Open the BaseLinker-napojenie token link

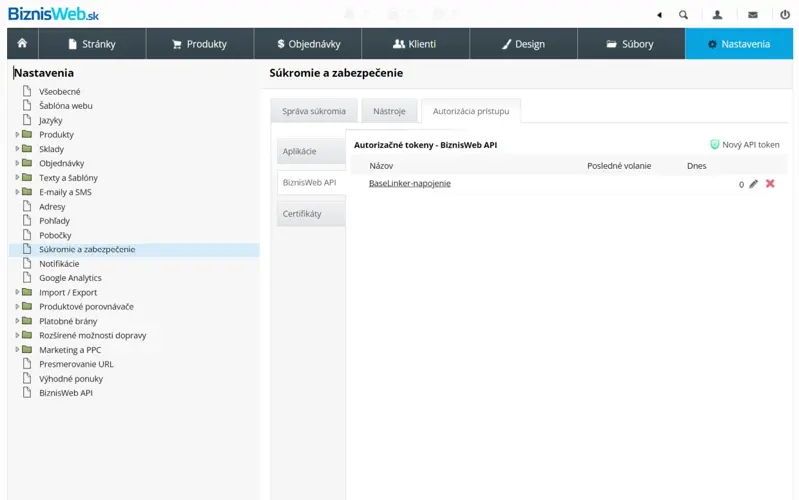coord(410,183)
